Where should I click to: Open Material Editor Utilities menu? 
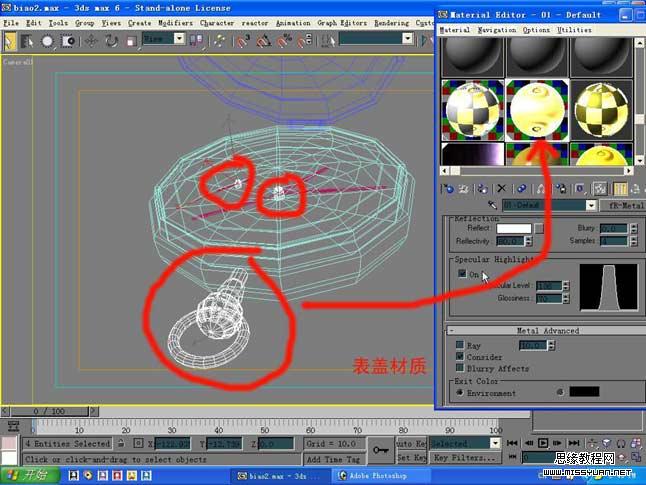[x=574, y=30]
